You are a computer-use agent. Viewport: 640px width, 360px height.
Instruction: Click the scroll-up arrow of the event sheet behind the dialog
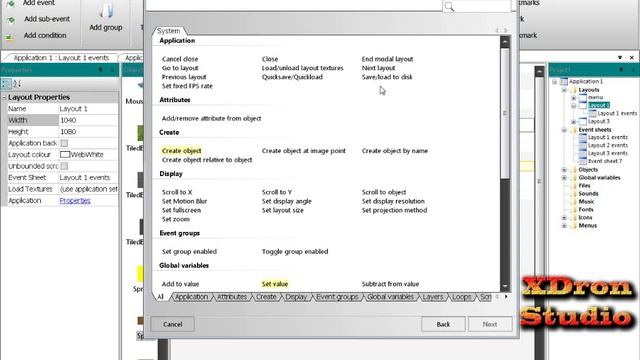[540, 72]
